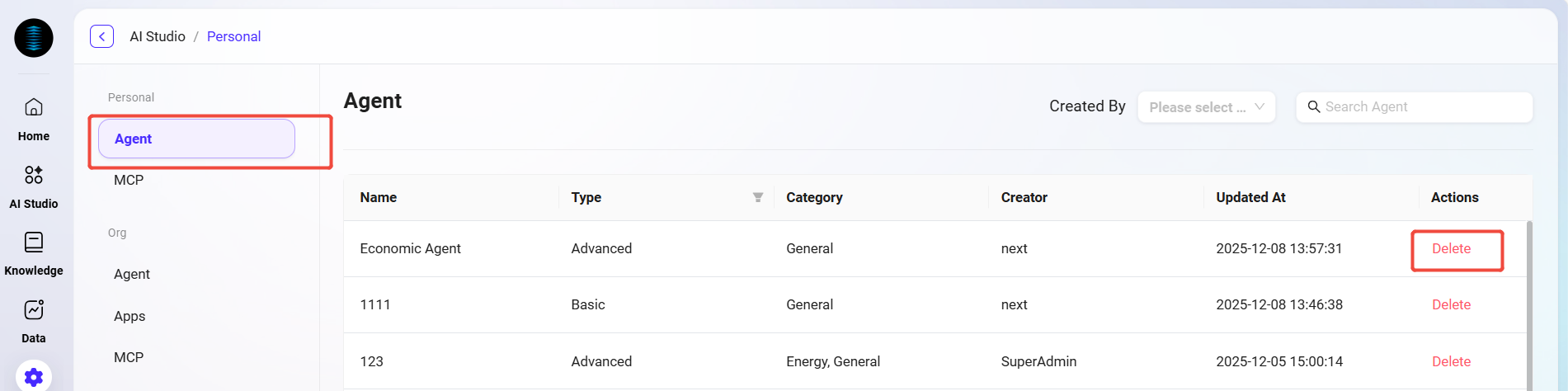Open Apps under Org section
Image resolution: width=1568 pixels, height=391 pixels.
pyautogui.click(x=129, y=316)
